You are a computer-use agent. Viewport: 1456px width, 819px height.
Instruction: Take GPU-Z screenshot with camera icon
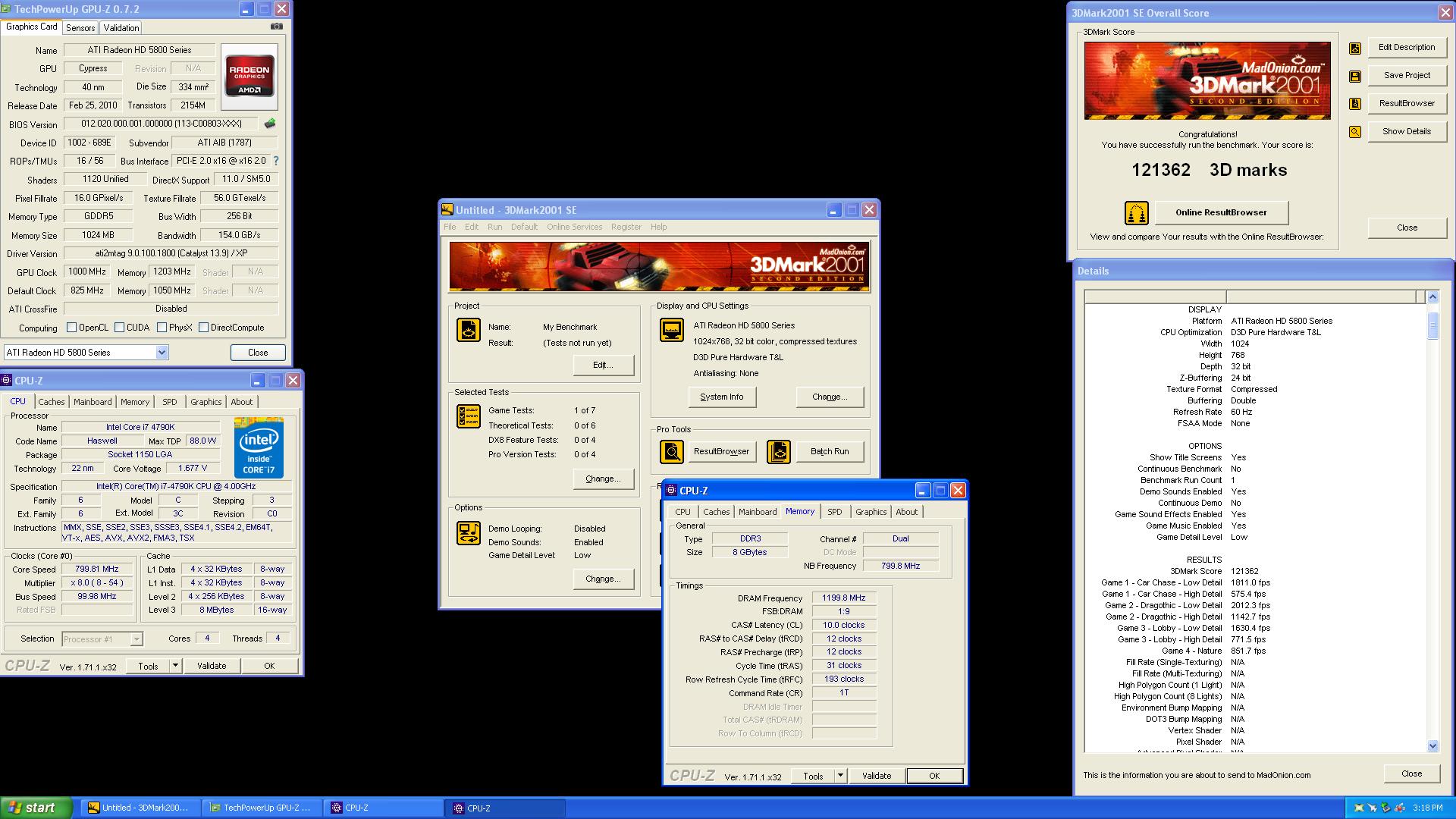coord(277,27)
